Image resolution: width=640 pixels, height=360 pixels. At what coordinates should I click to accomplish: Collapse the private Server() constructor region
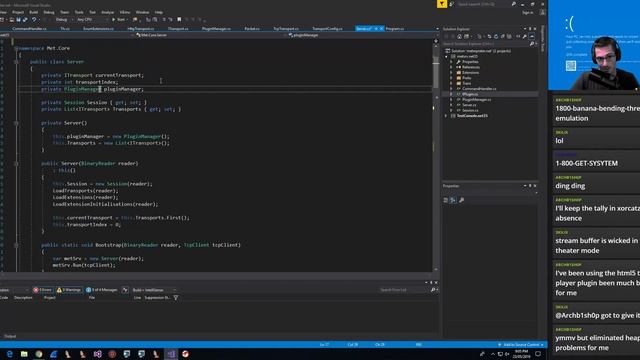[16, 123]
